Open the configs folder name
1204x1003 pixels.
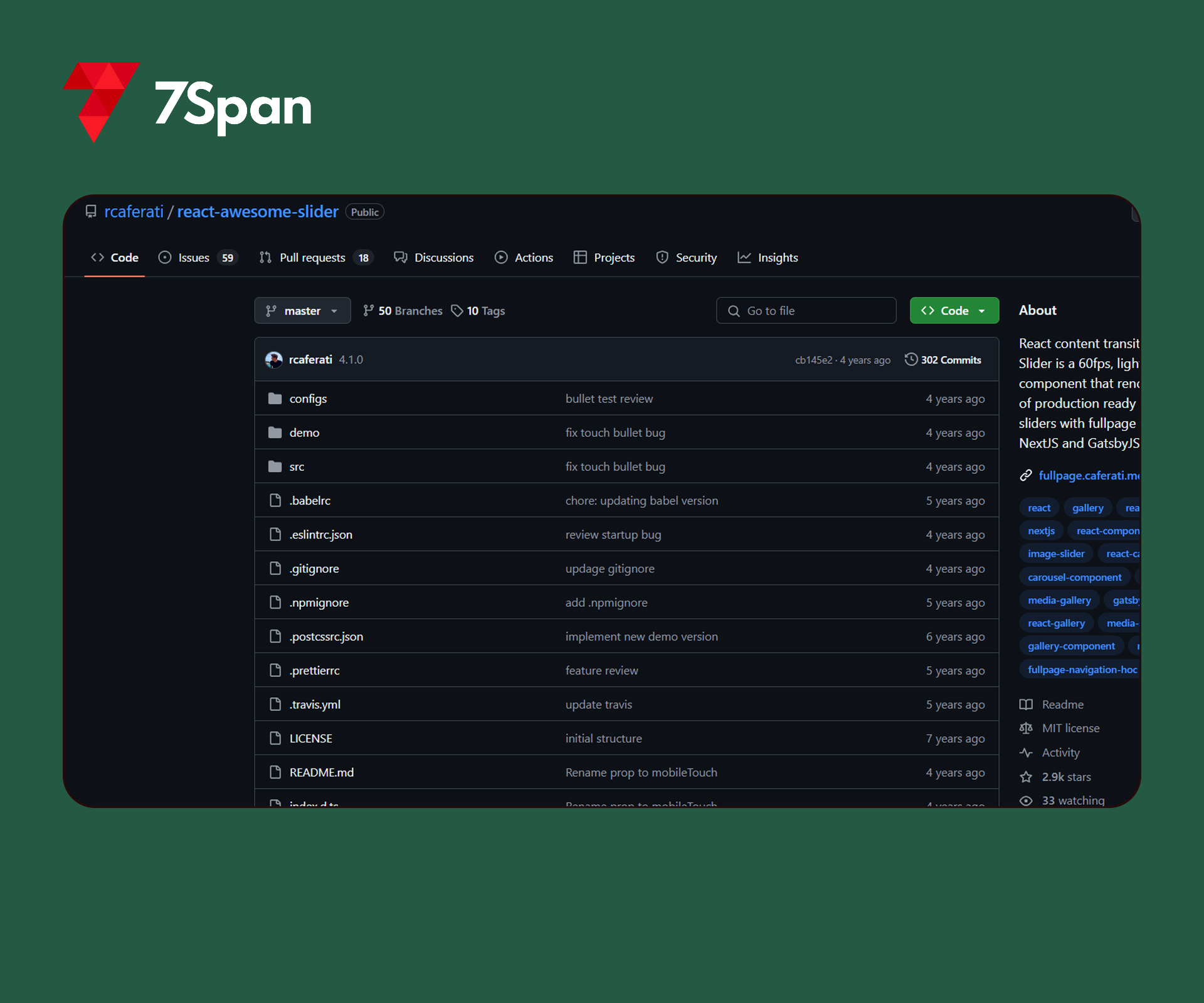pyautogui.click(x=308, y=399)
